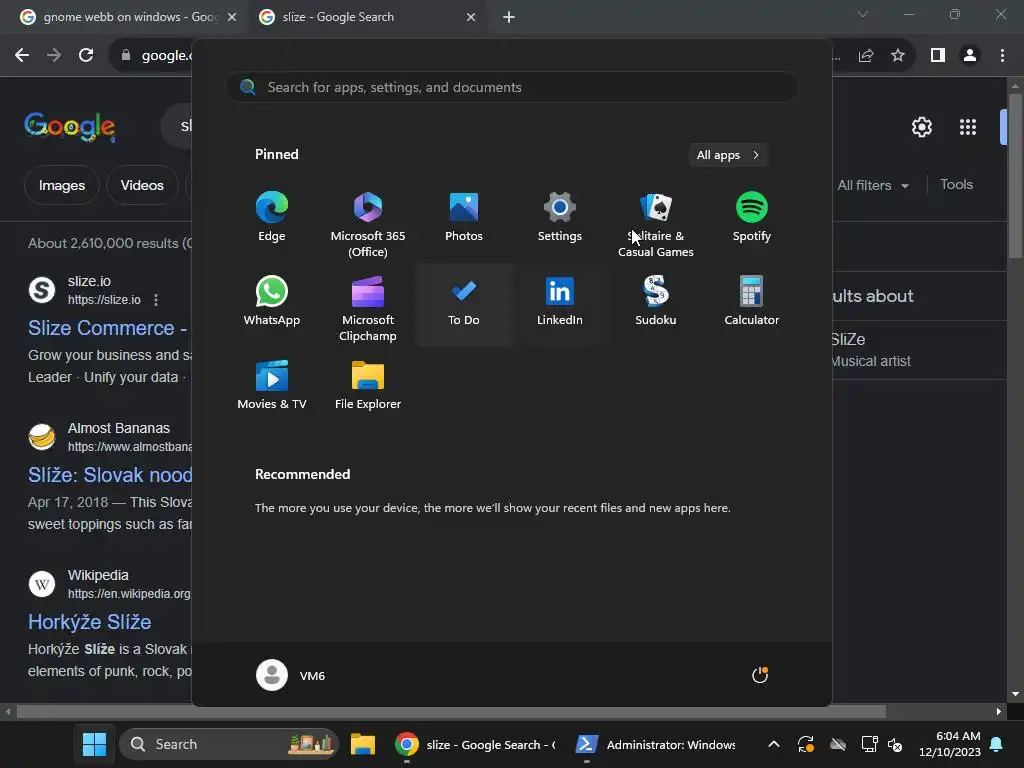Viewport: 1024px width, 768px height.
Task: Switch to Chrome slize Google Search taskbar item
Action: pos(475,744)
